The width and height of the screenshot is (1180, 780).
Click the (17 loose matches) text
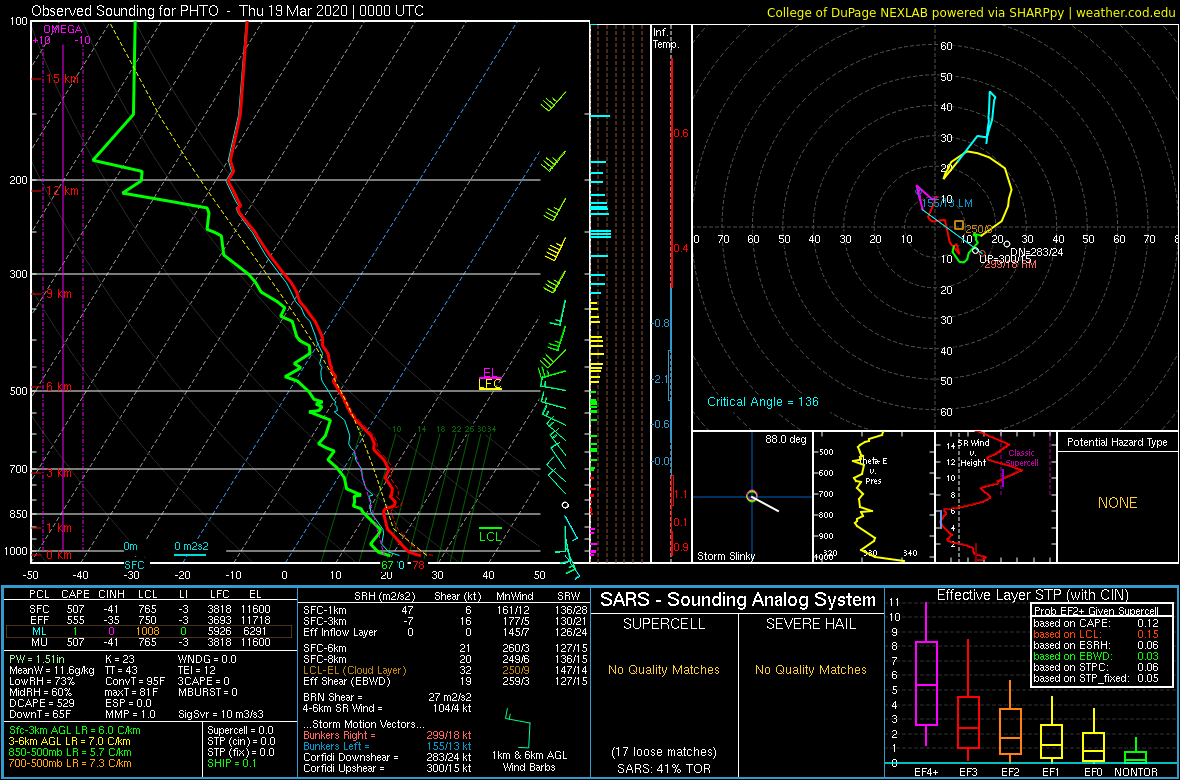point(664,751)
